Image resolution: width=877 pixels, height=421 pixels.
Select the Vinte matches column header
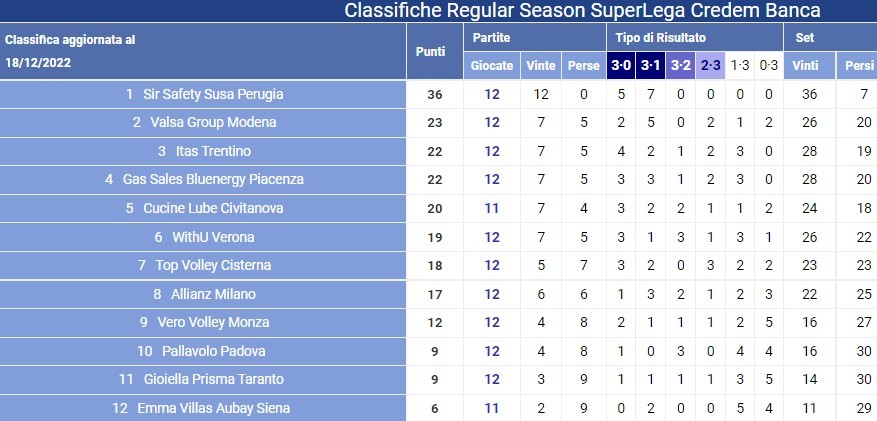tap(541, 65)
